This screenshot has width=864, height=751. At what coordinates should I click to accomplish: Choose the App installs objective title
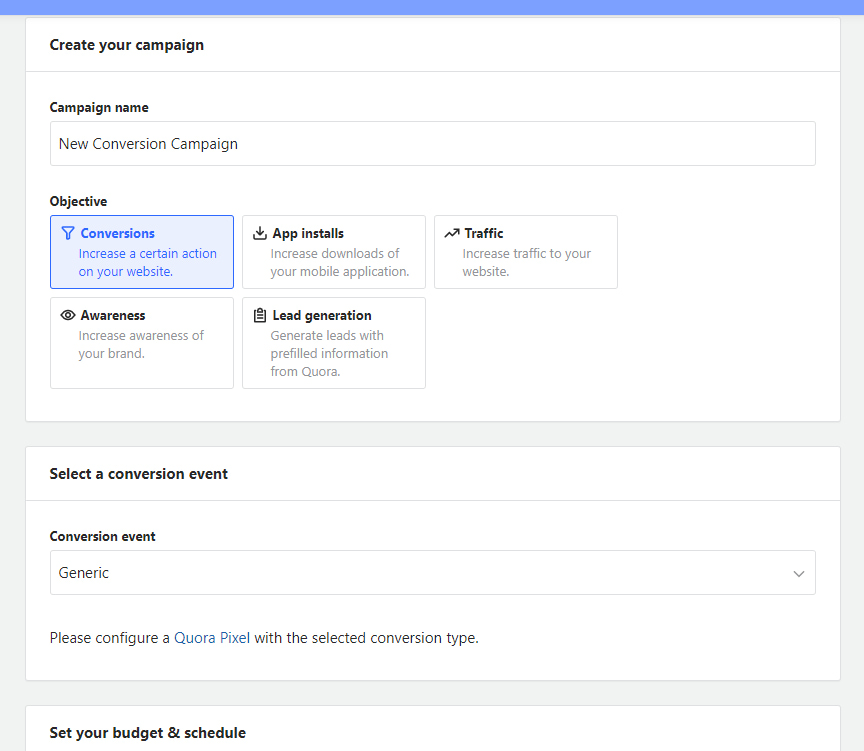[x=308, y=233]
